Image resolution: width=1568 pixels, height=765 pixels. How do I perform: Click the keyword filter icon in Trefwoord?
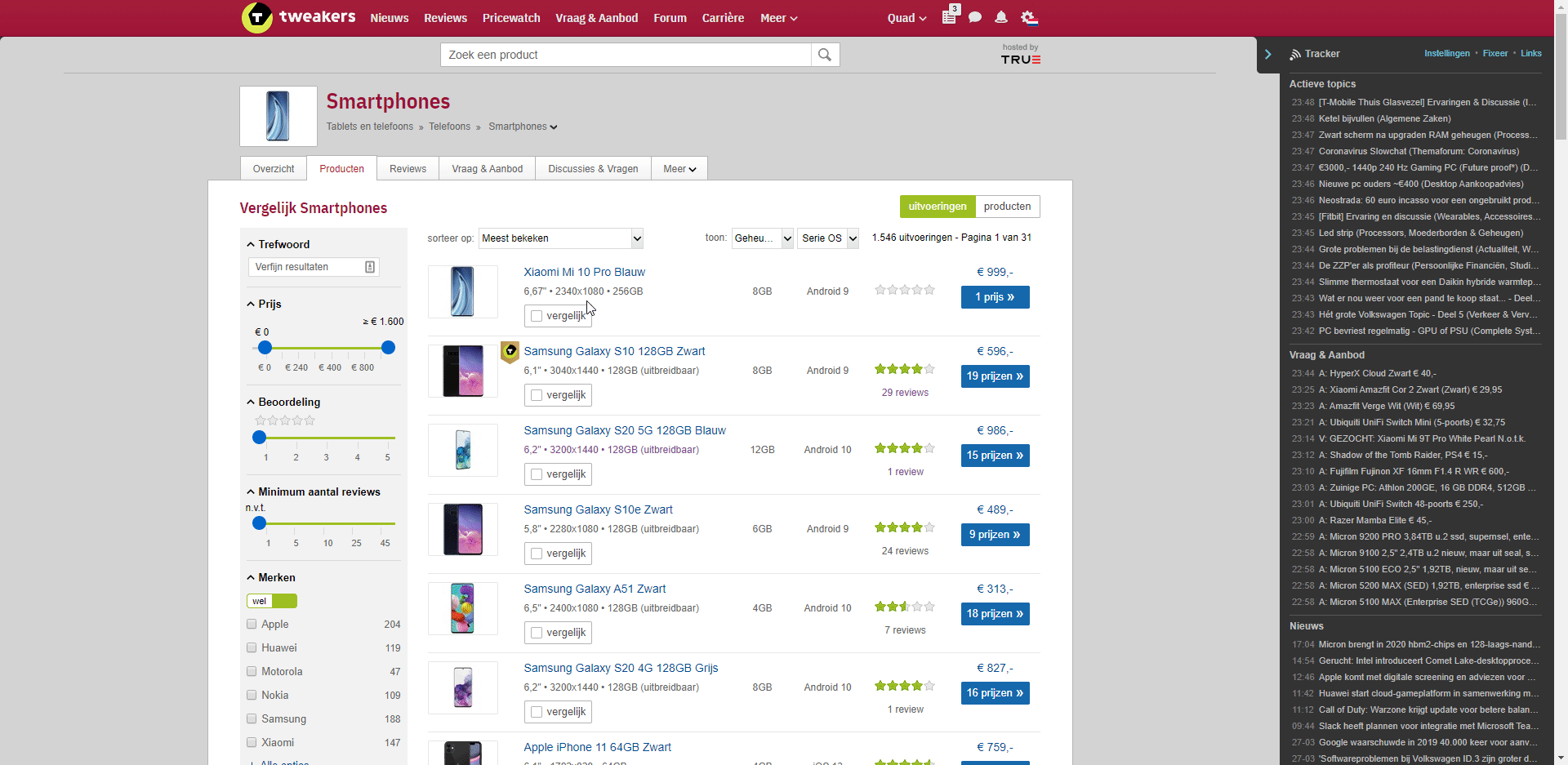point(370,267)
